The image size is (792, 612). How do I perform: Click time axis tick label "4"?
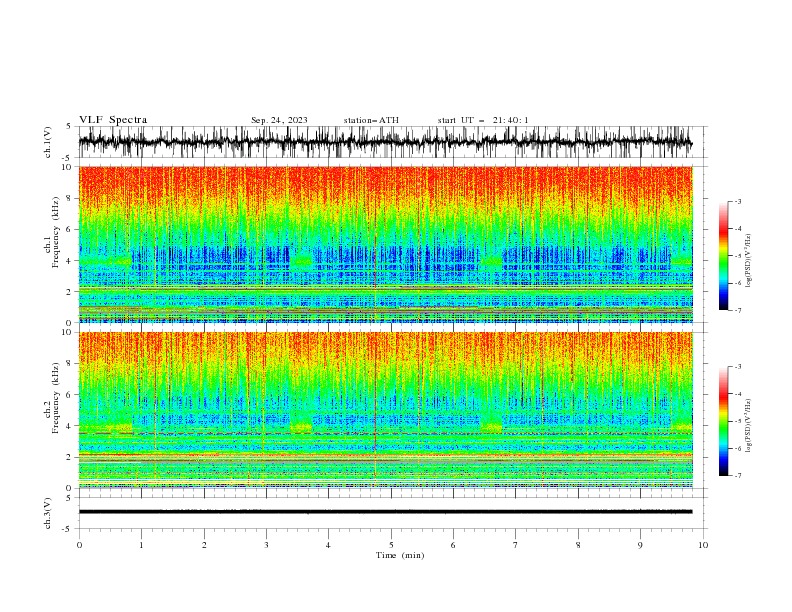pyautogui.click(x=328, y=545)
